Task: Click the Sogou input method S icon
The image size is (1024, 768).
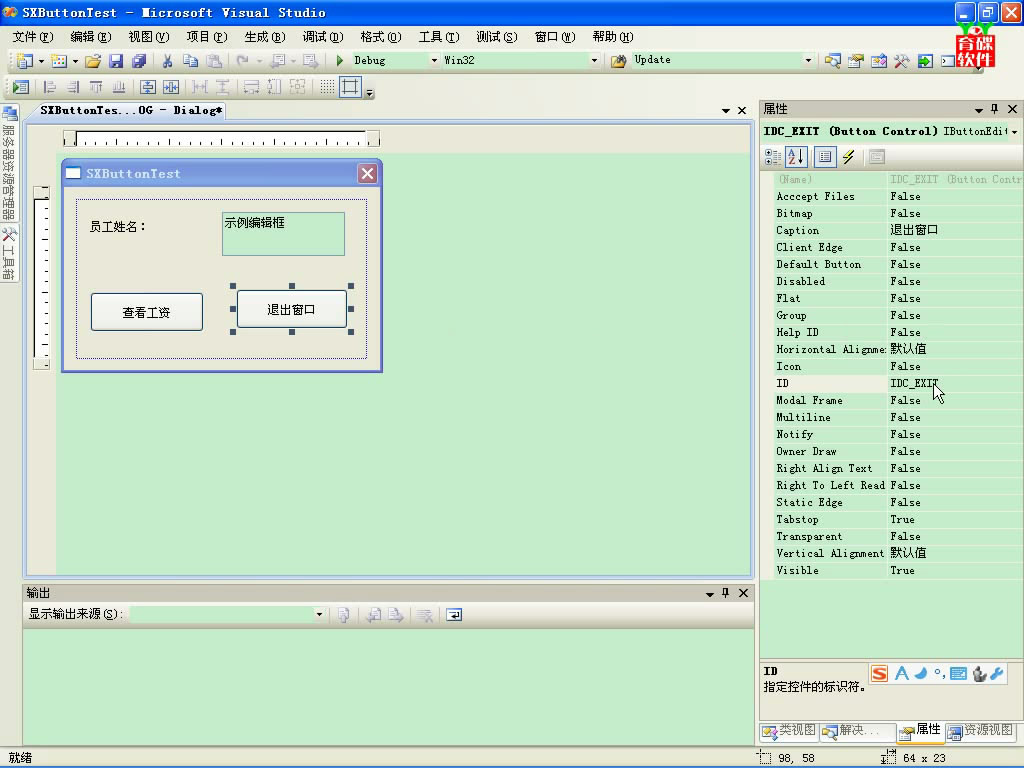Action: (x=880, y=674)
